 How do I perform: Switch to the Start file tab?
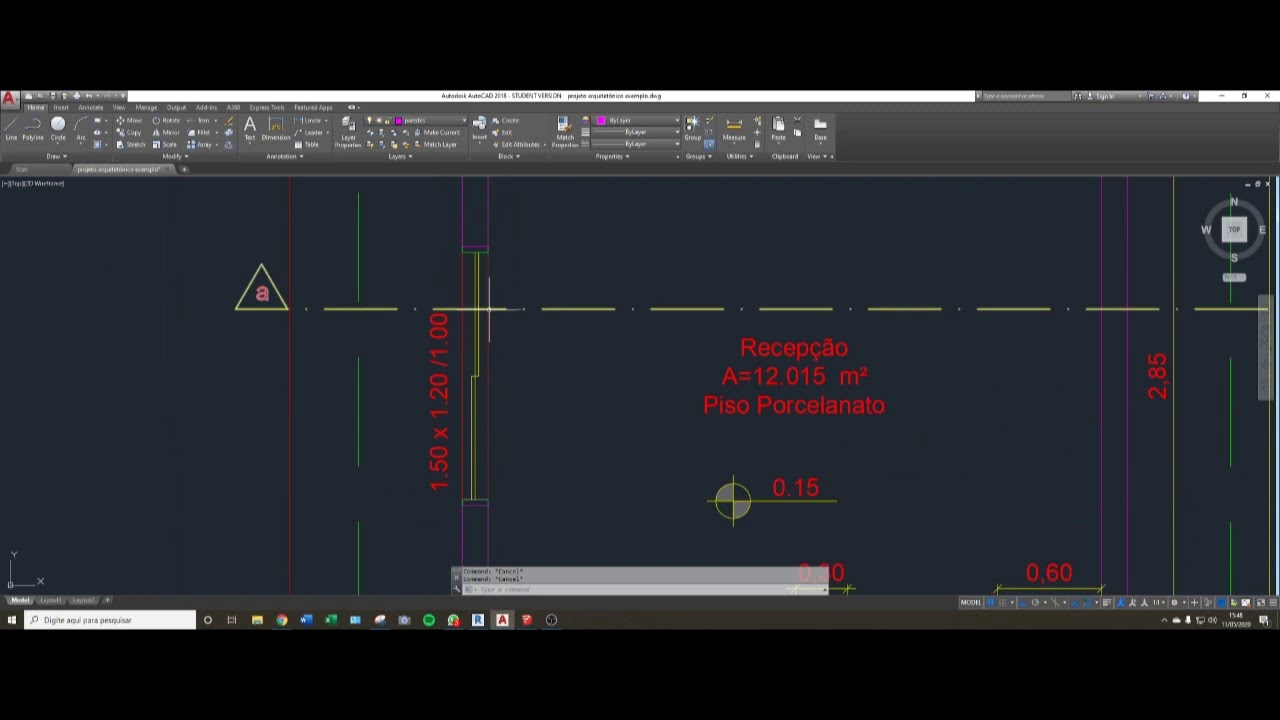[x=21, y=169]
